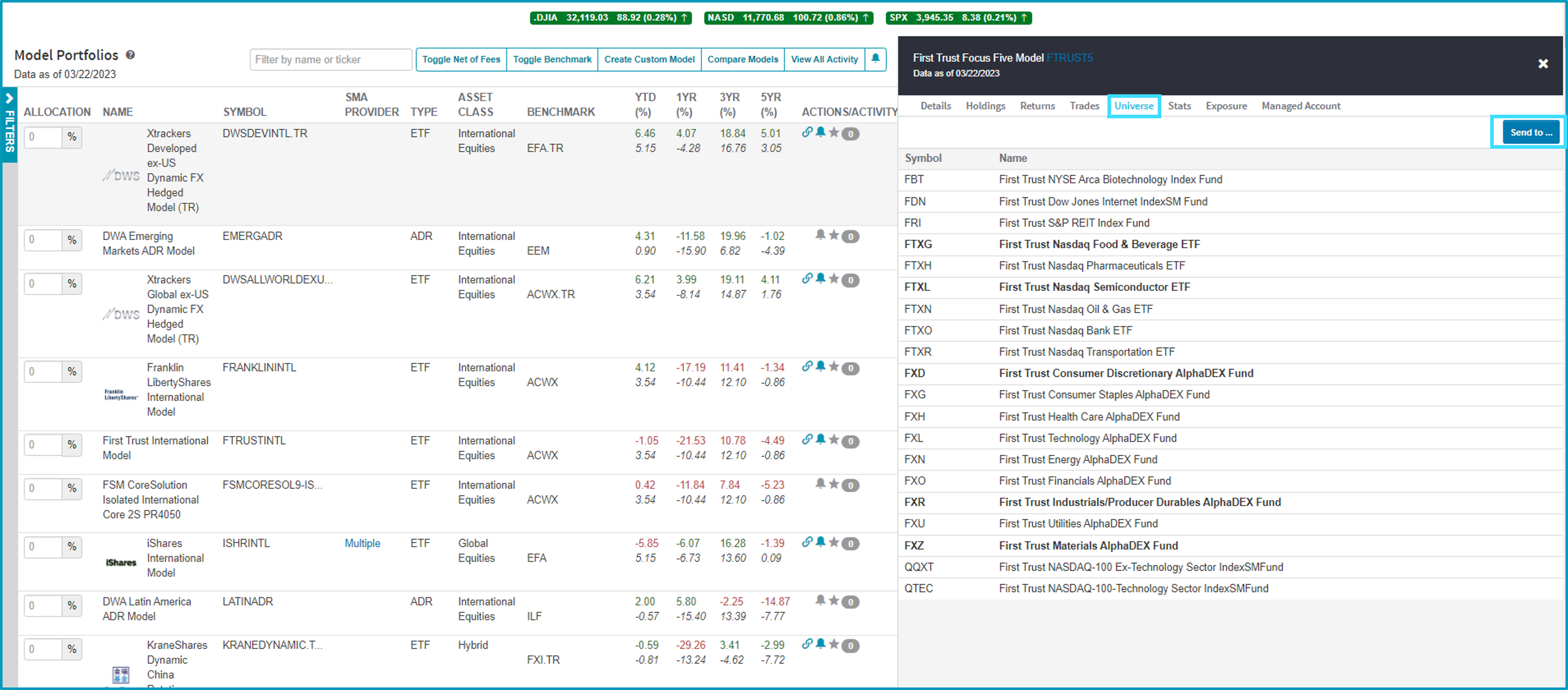
Task: Click the activity count badge for DWSDEVINTL.TR
Action: 850,134
